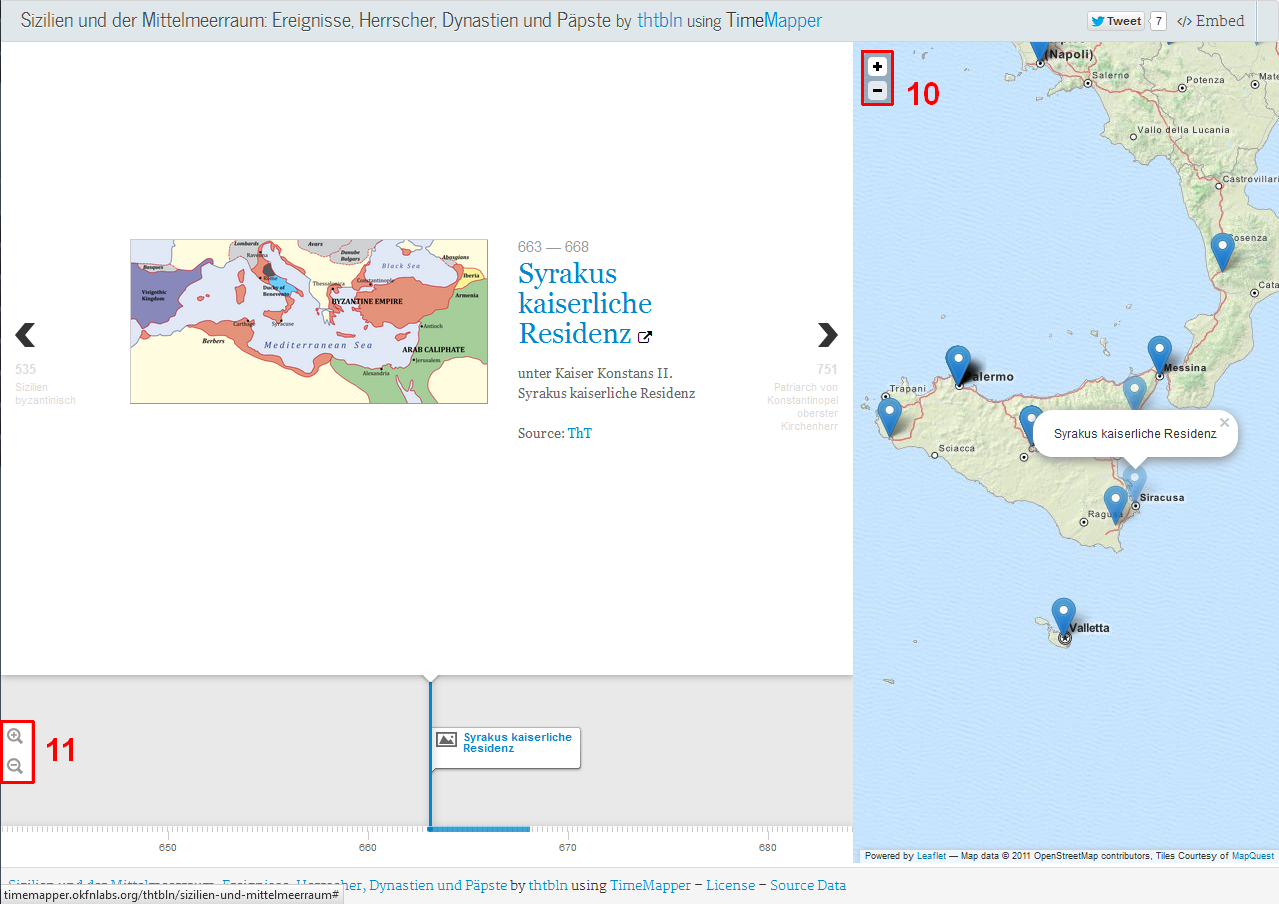Click the 670 tick on the time axis
Image resolution: width=1279 pixels, height=904 pixels.
pyautogui.click(x=568, y=847)
